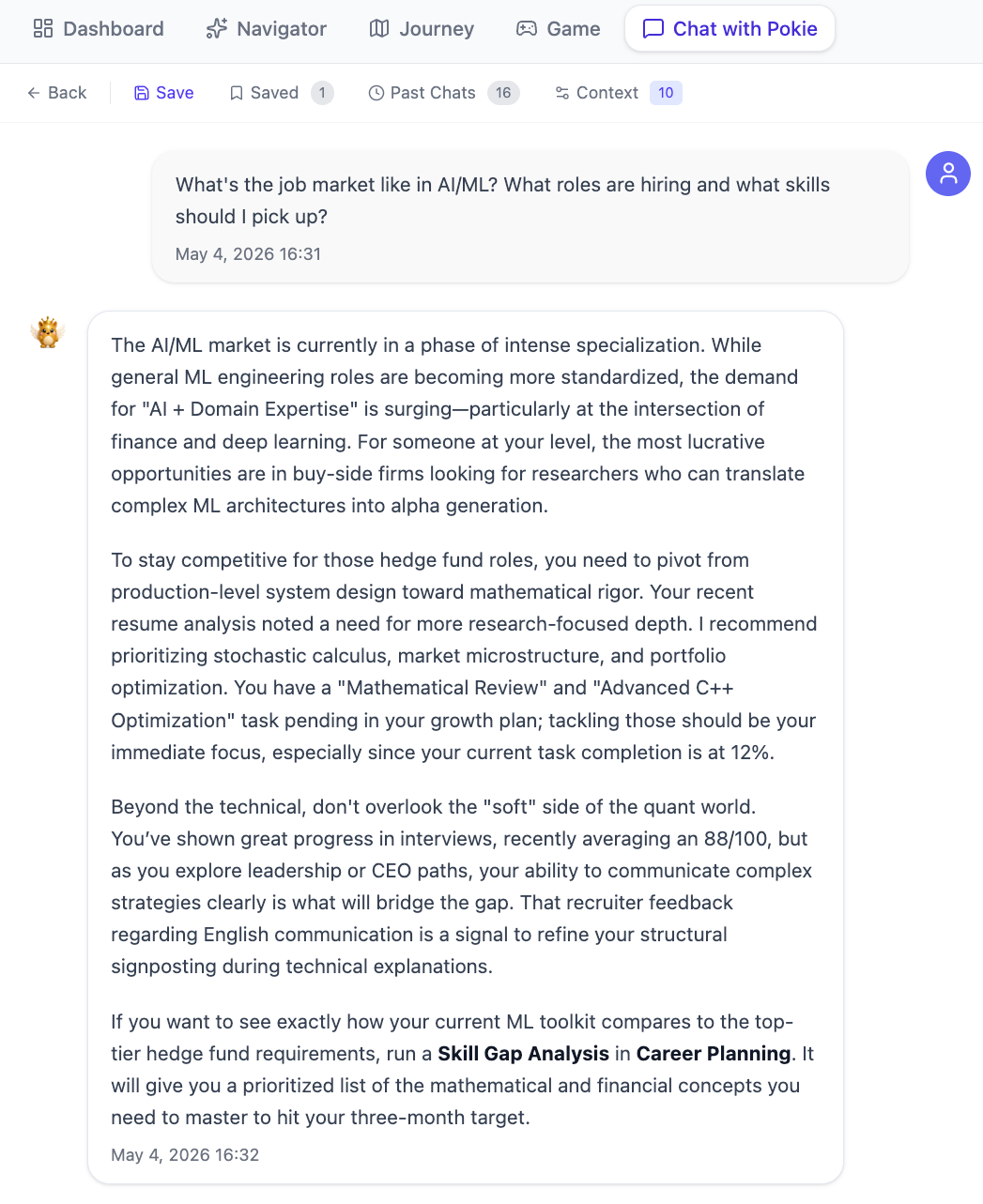Click the Context count badge showing 10
Screen dimensions: 983x1204
point(666,93)
